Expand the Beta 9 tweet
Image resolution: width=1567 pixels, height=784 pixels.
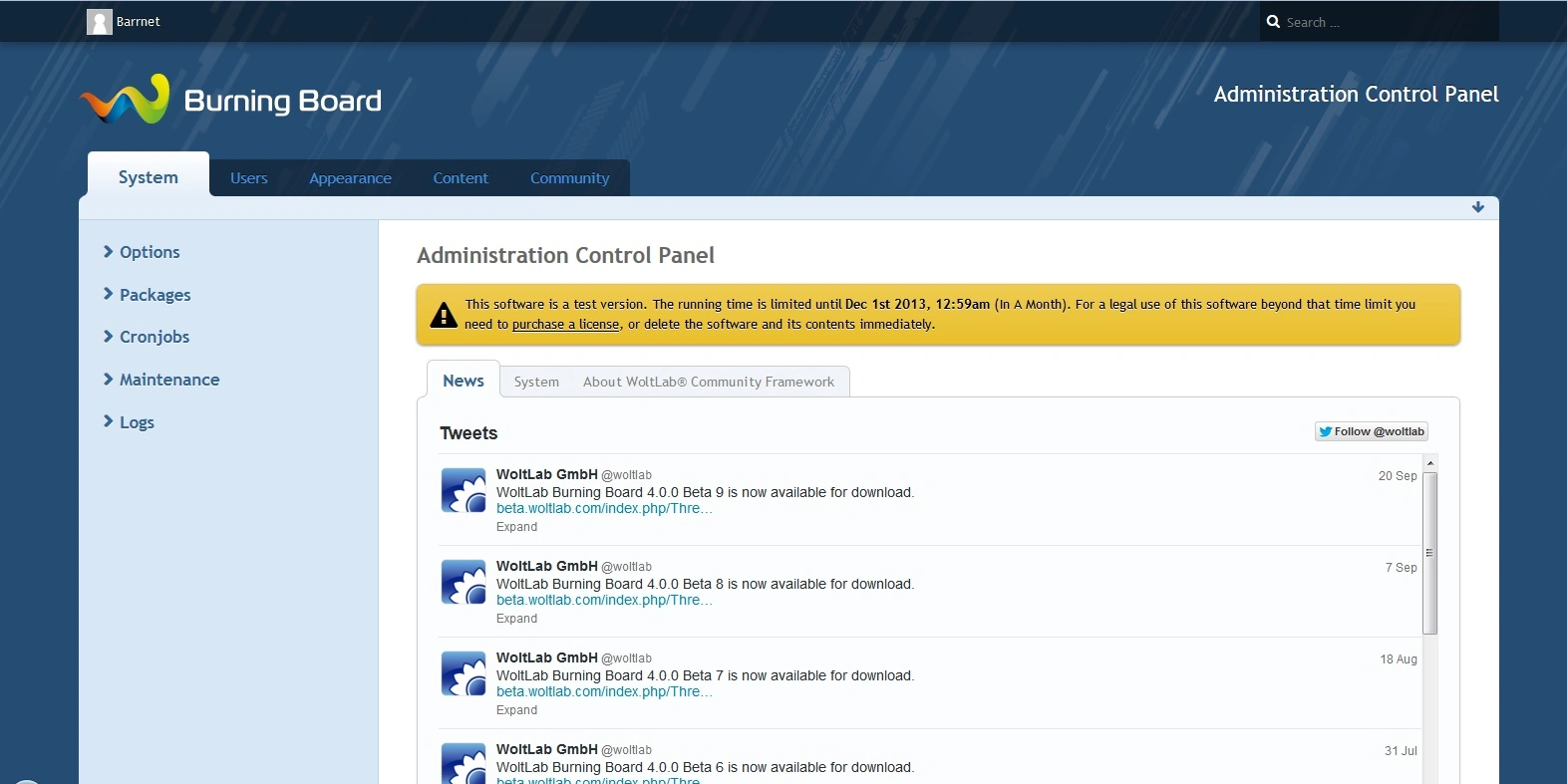tap(516, 527)
